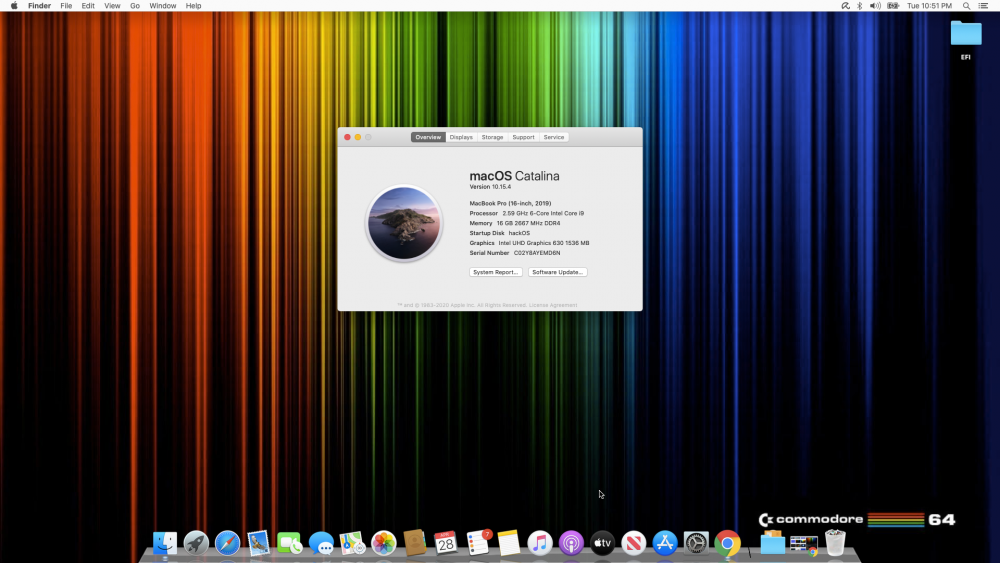The width and height of the screenshot is (1000, 563).
Task: Click the scribble status icon left of Bluetooth
Action: click(x=845, y=6)
